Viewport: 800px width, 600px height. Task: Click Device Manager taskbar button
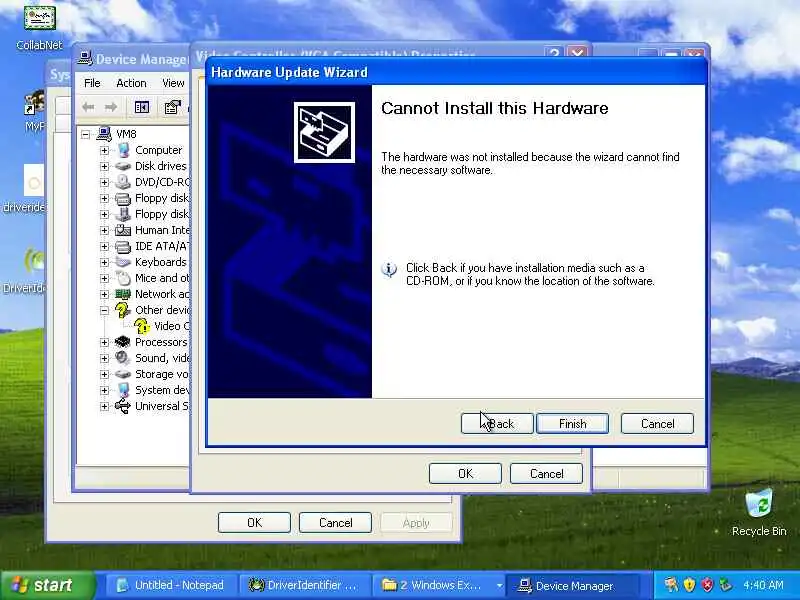[x=573, y=585]
